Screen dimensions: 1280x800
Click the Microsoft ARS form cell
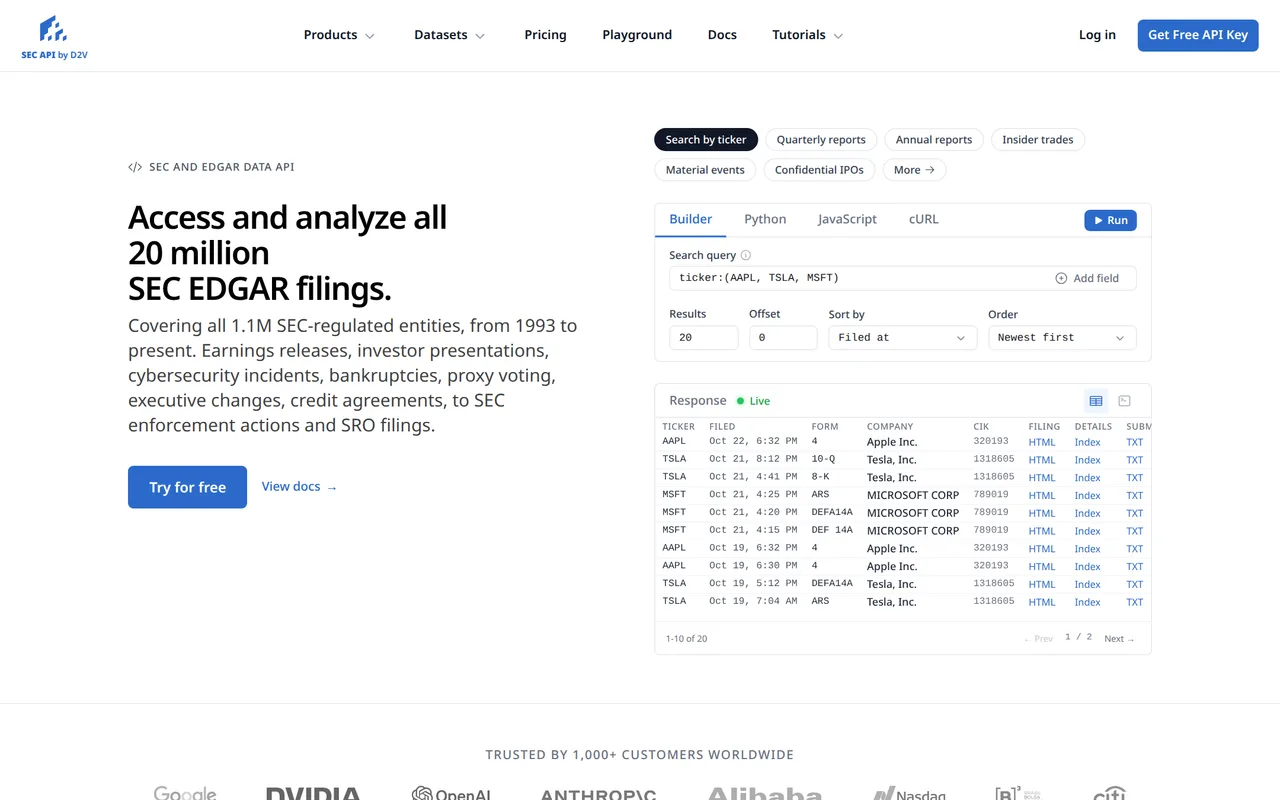(x=820, y=495)
